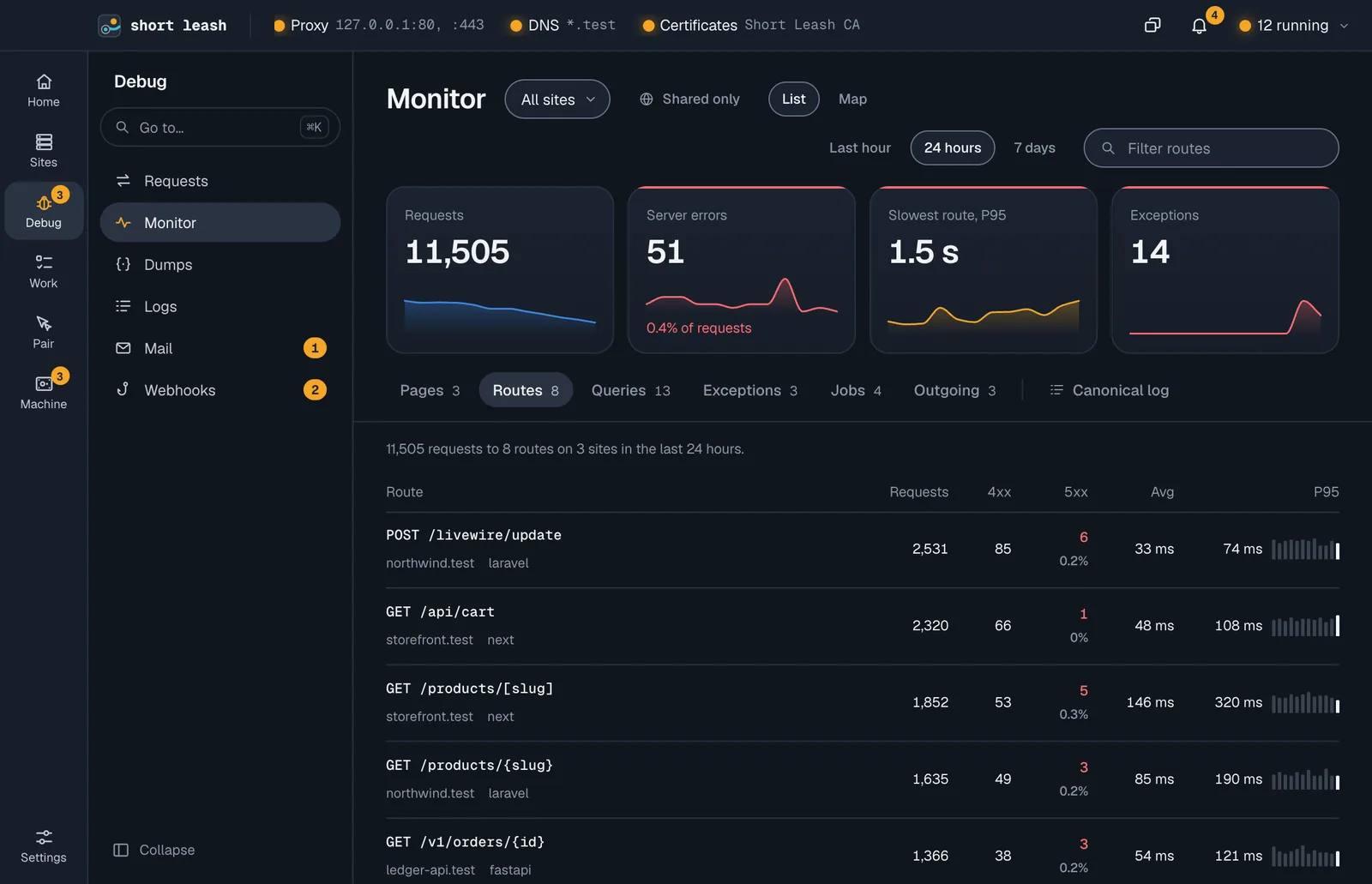Select the Last hour range
Image resolution: width=1372 pixels, height=884 pixels.
pos(860,147)
